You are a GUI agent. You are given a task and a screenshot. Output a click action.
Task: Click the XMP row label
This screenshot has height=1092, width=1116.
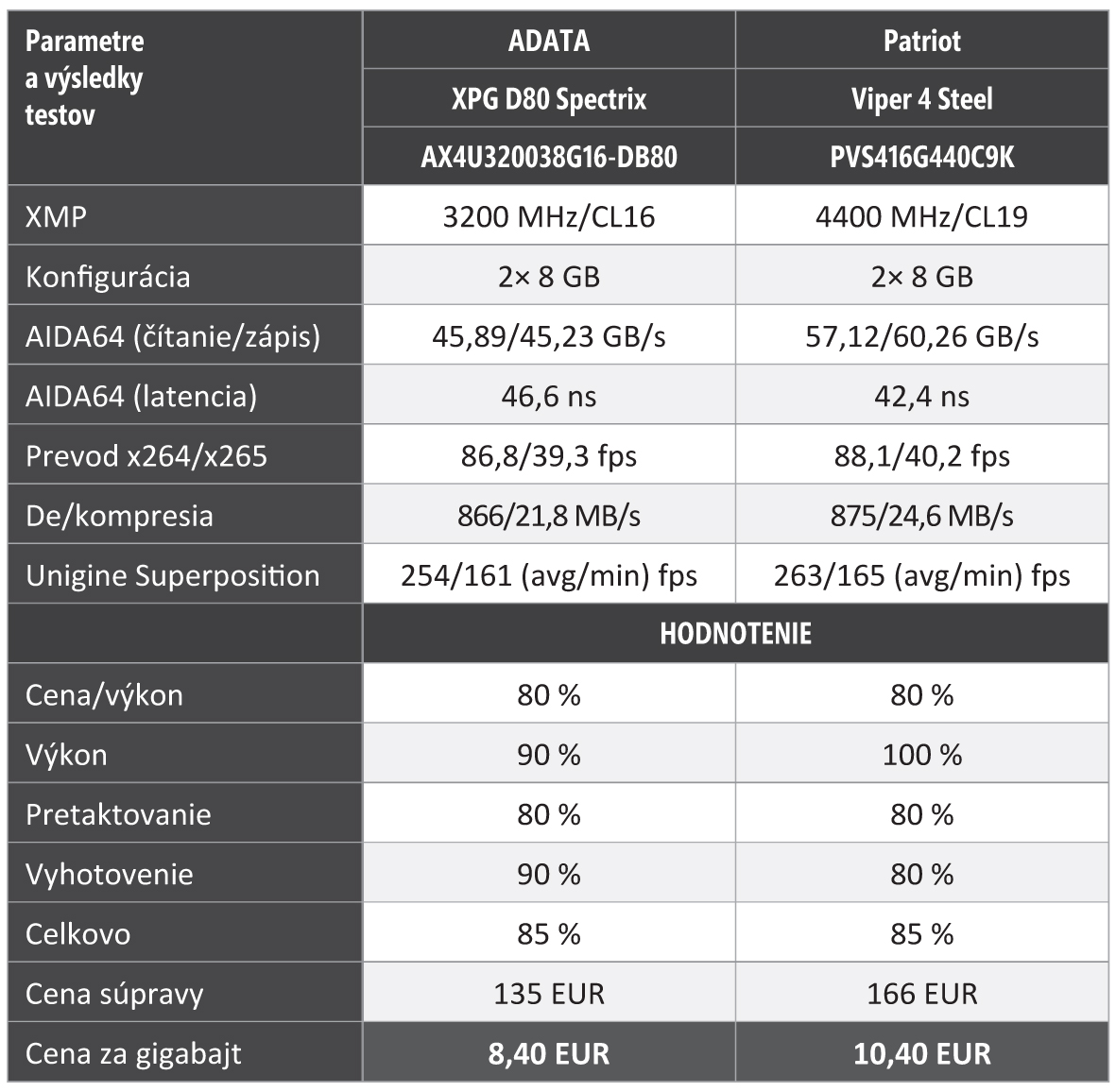tap(57, 216)
